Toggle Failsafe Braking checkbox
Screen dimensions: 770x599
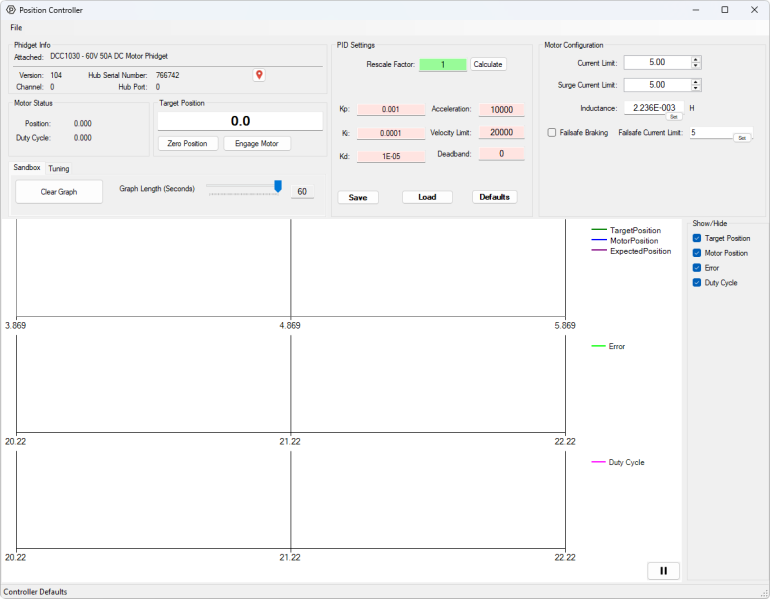(x=552, y=133)
